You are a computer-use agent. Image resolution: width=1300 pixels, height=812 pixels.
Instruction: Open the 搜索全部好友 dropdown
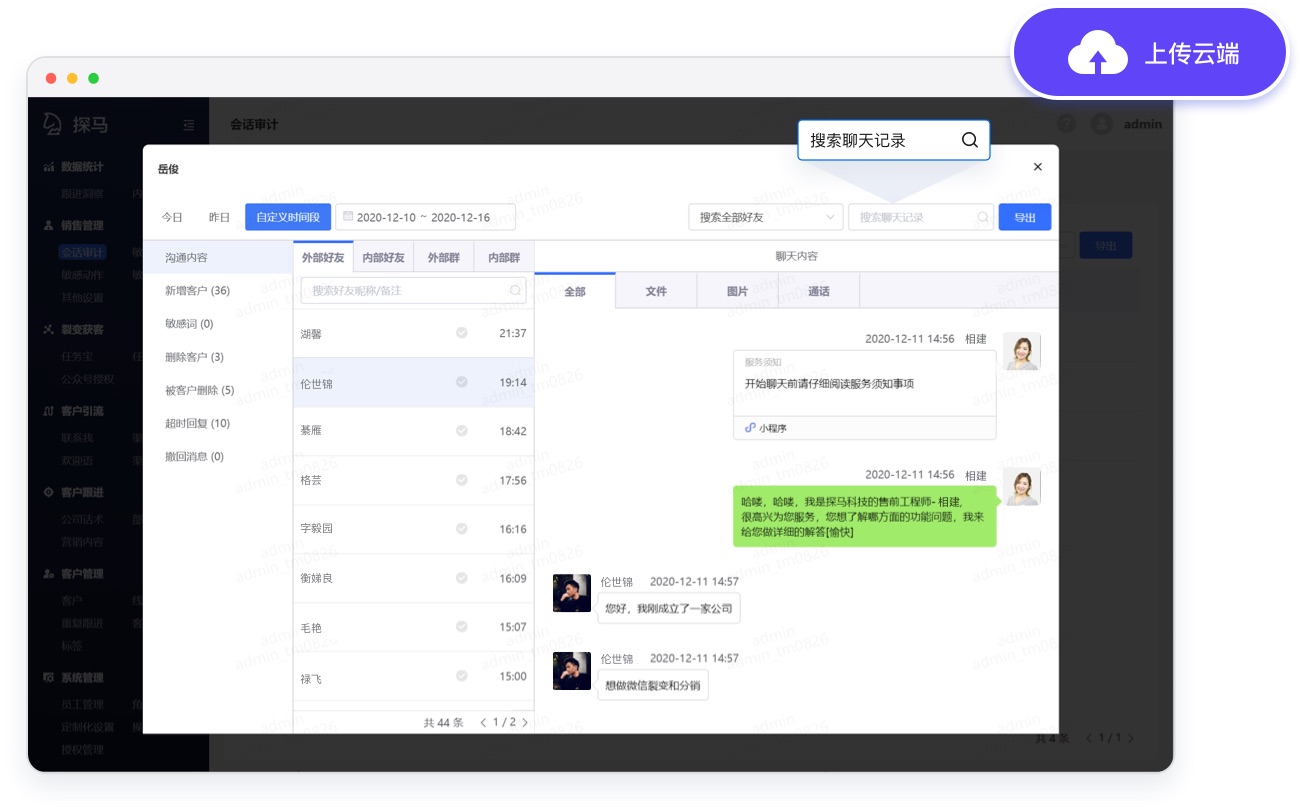click(765, 217)
